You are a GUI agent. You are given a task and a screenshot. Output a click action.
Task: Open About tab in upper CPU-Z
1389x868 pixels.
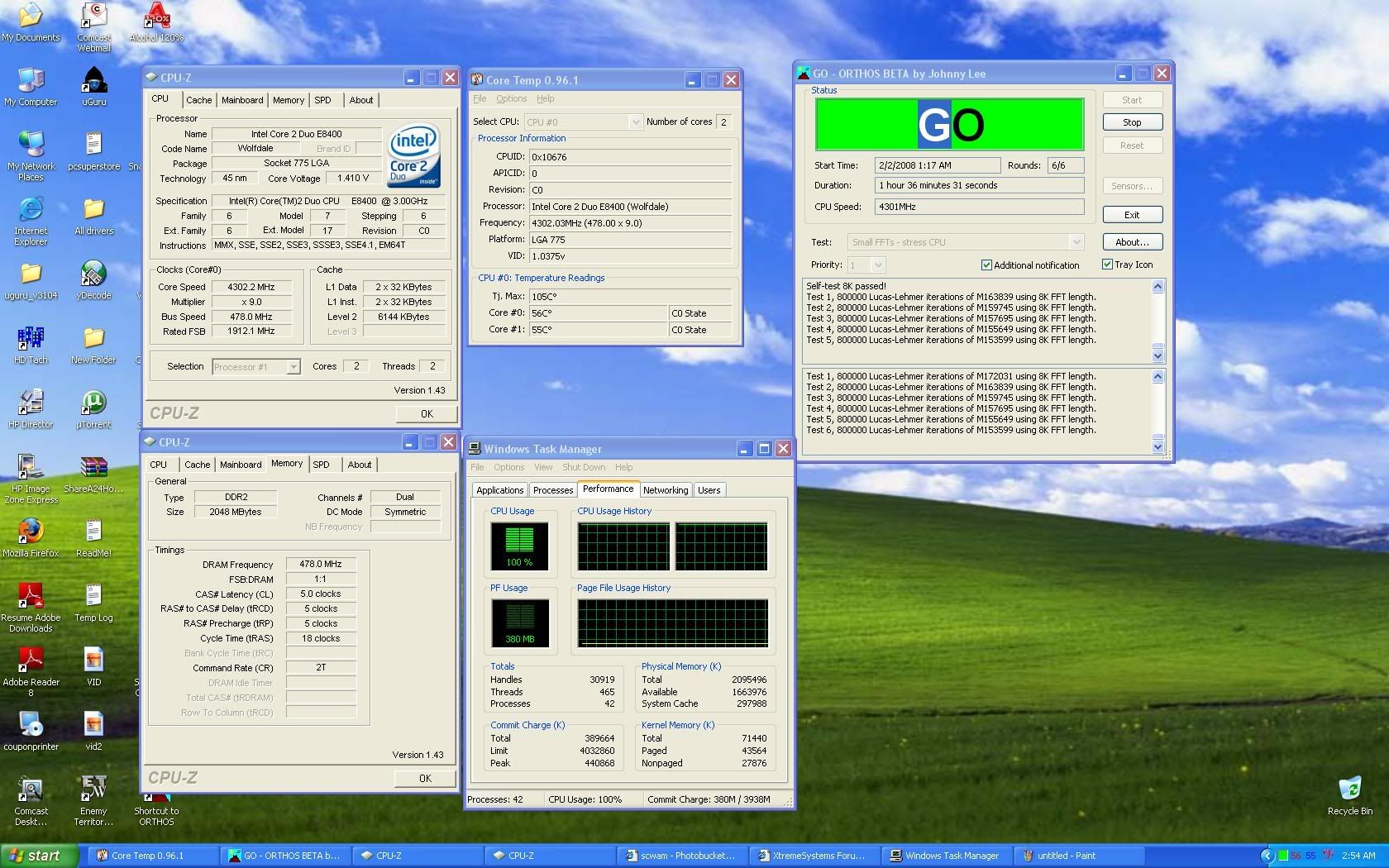click(x=361, y=100)
